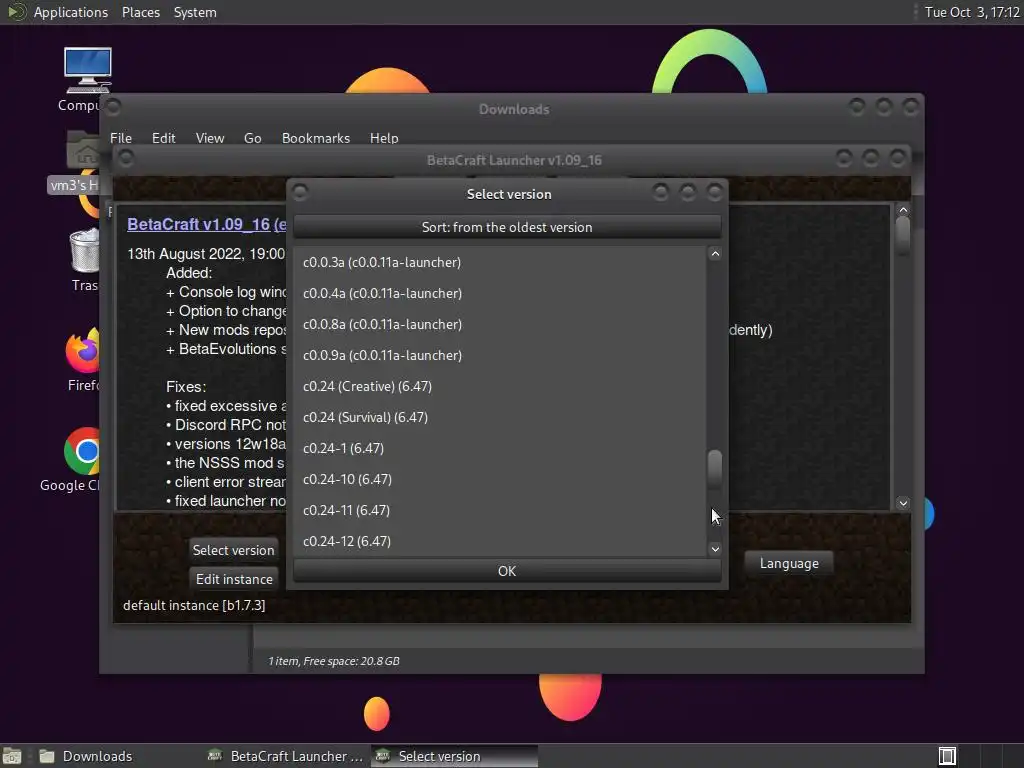Close the Select version dialog
The width and height of the screenshot is (1024, 768).
[x=714, y=192]
